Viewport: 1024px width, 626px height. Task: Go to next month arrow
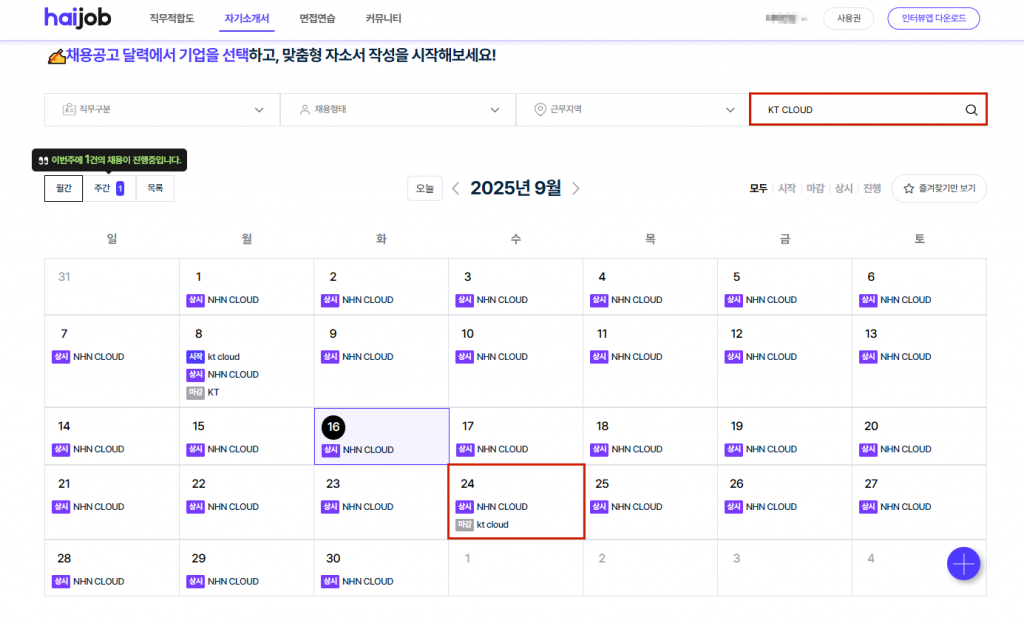(x=575, y=188)
